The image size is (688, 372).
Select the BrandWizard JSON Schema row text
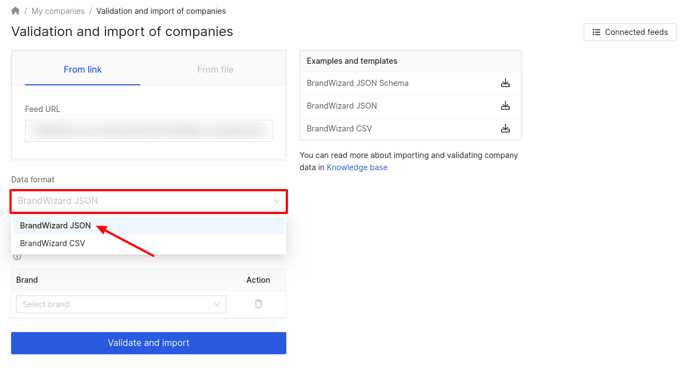tap(358, 83)
